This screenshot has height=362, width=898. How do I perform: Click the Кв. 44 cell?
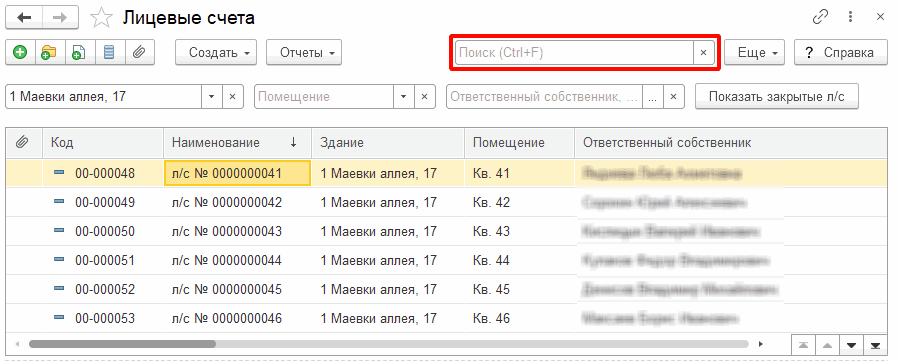point(519,261)
